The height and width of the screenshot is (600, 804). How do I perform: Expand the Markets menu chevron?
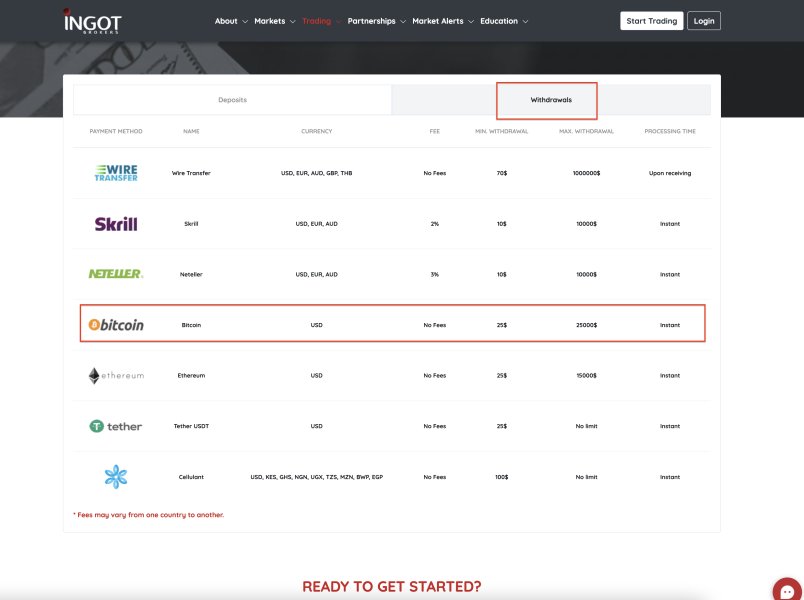292,22
